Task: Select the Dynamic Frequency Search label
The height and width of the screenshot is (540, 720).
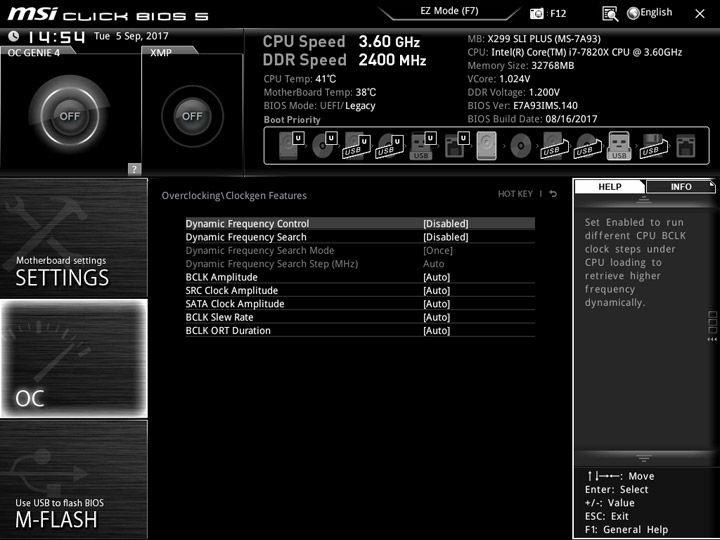Action: [x=246, y=237]
